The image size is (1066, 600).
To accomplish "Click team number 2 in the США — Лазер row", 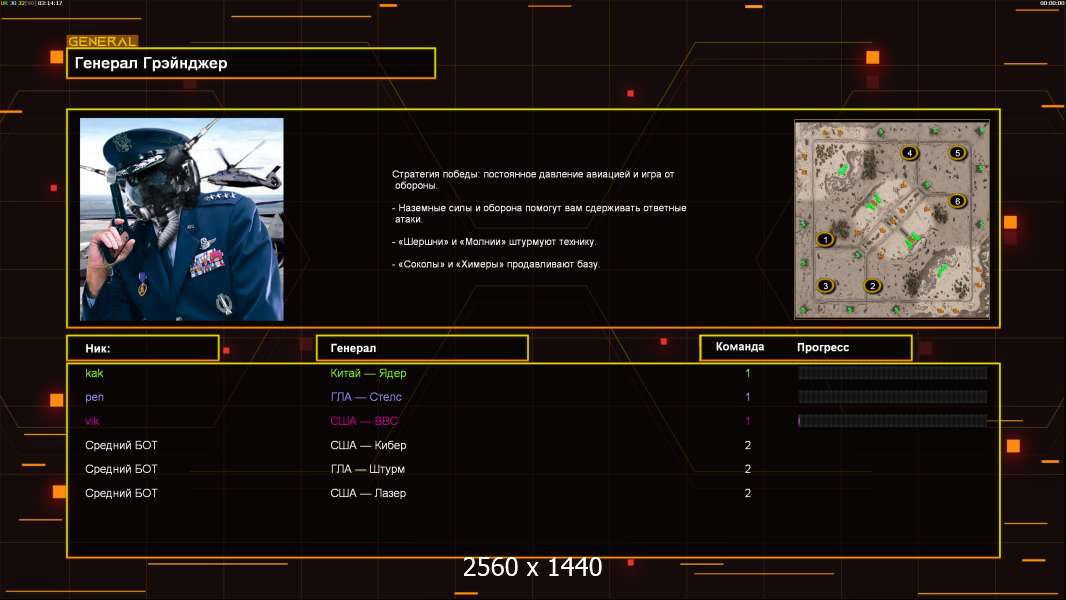I will click(748, 493).
